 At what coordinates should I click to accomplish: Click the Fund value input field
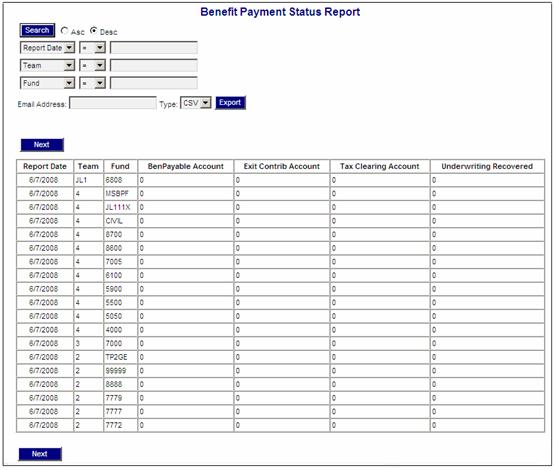[154, 83]
